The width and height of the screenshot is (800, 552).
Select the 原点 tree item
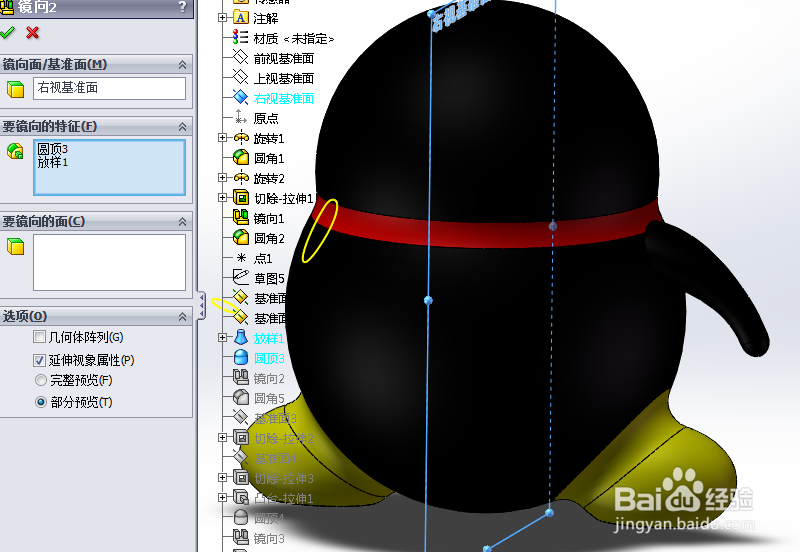click(x=266, y=118)
